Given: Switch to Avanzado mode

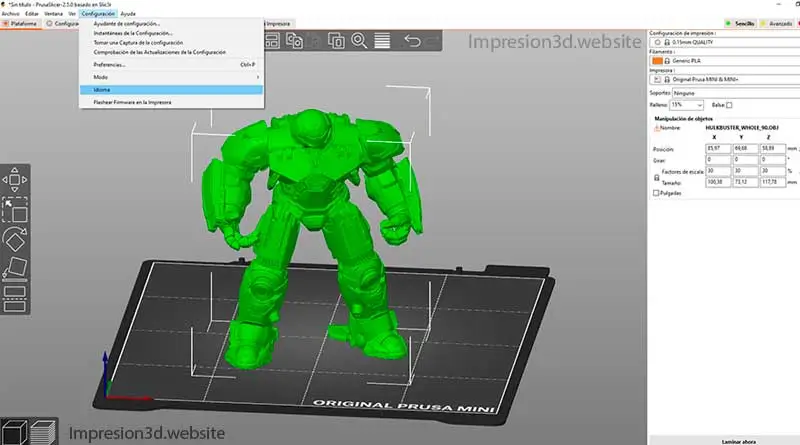Looking at the screenshot, I should click(x=776, y=23).
